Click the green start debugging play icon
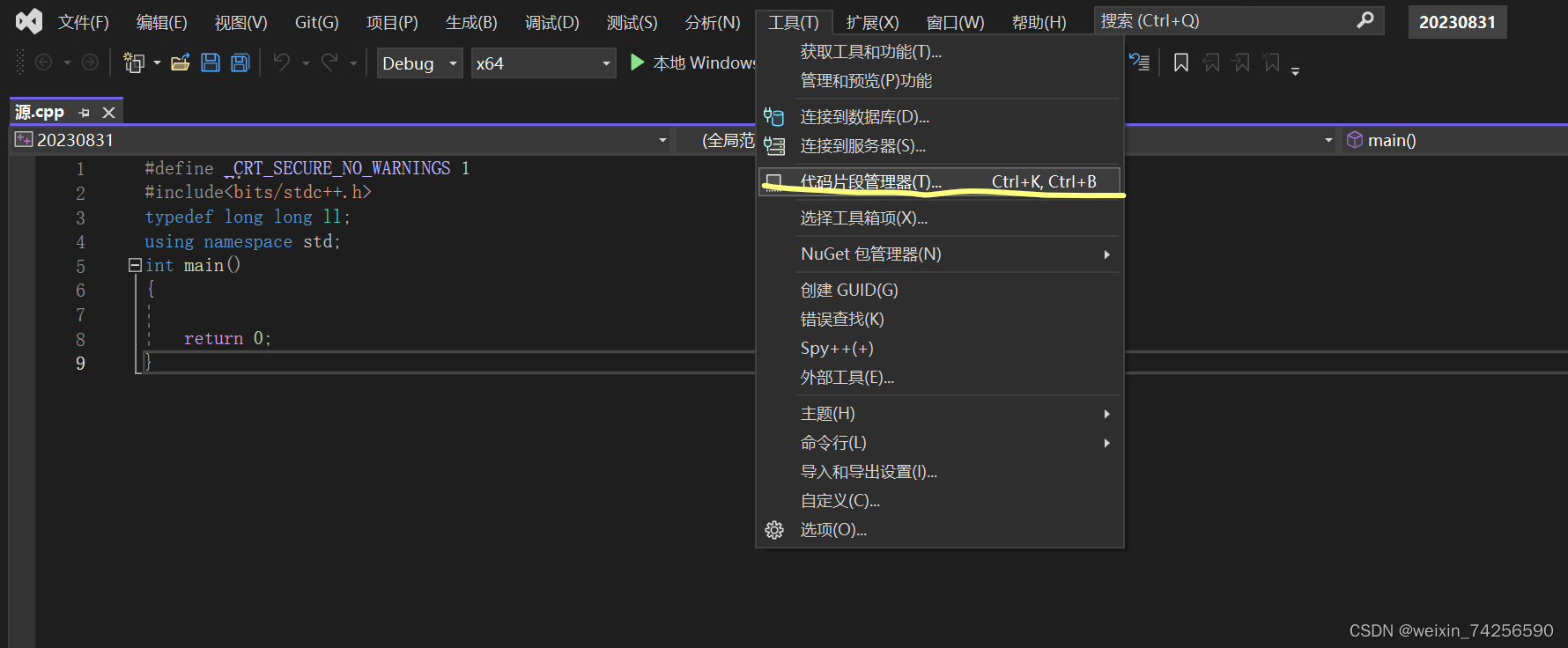The image size is (1568, 648). coord(637,63)
